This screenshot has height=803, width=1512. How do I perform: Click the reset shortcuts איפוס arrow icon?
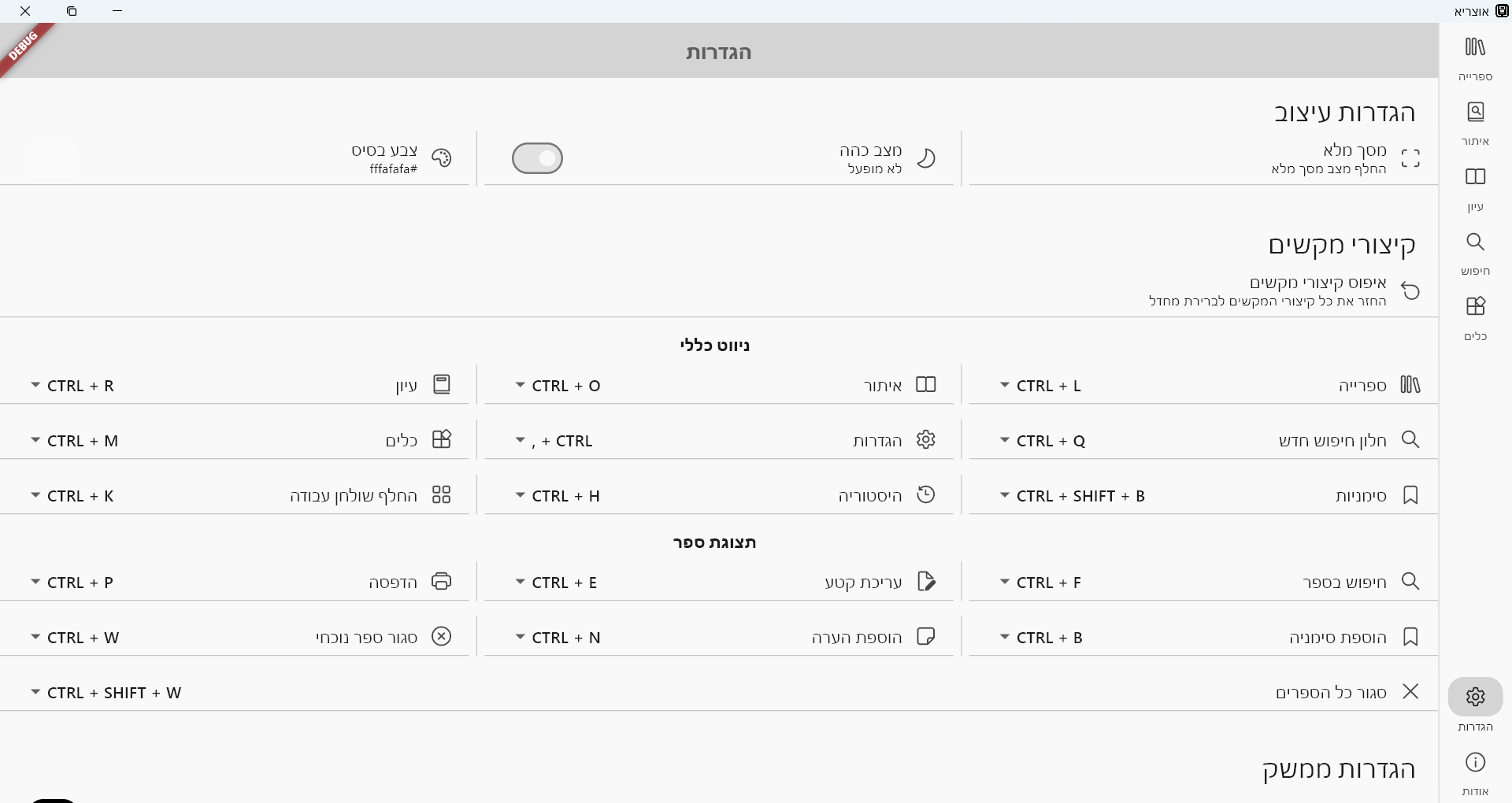(x=1410, y=291)
